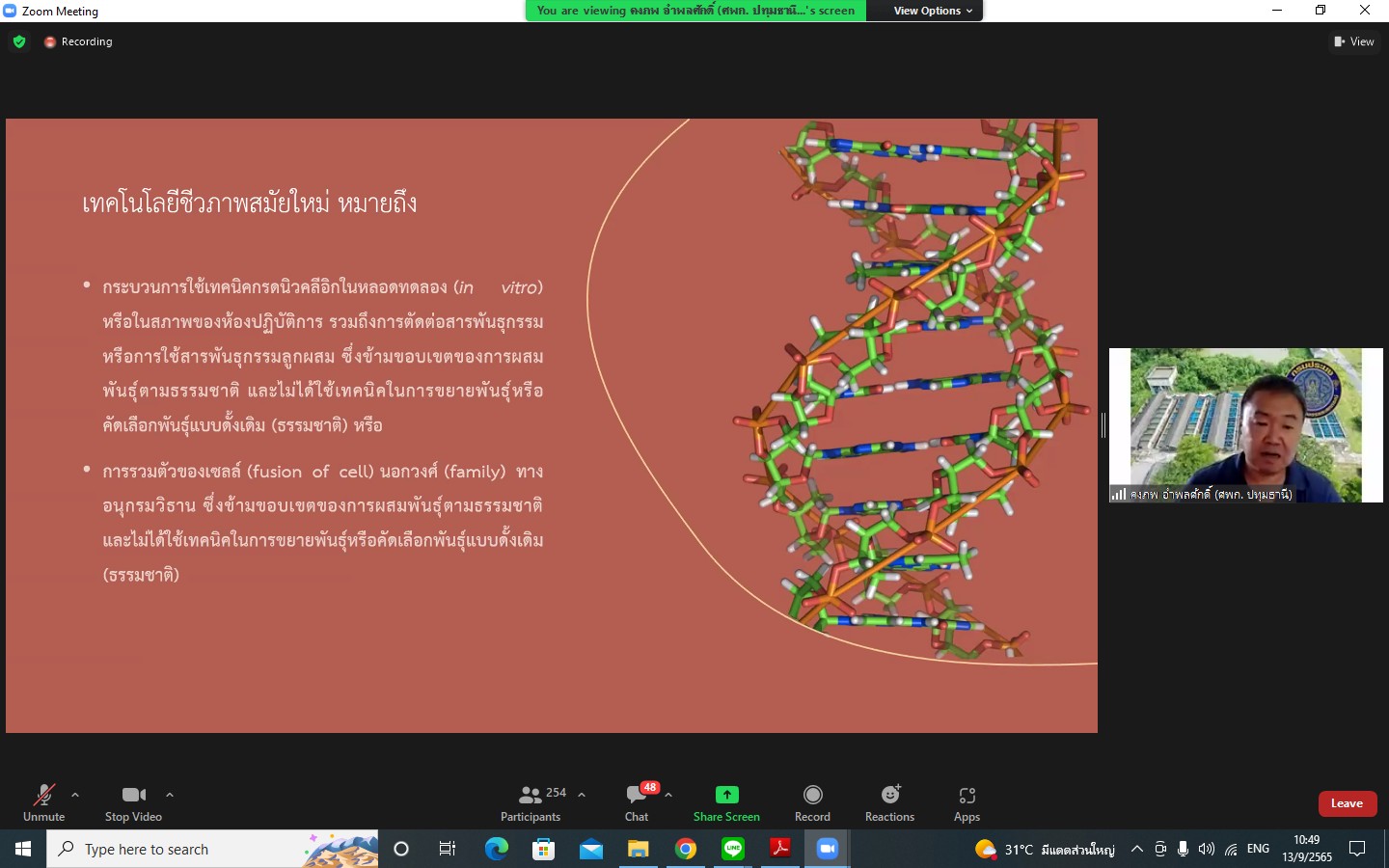
Task: Toggle the system speaker volume icon
Action: (x=1206, y=849)
